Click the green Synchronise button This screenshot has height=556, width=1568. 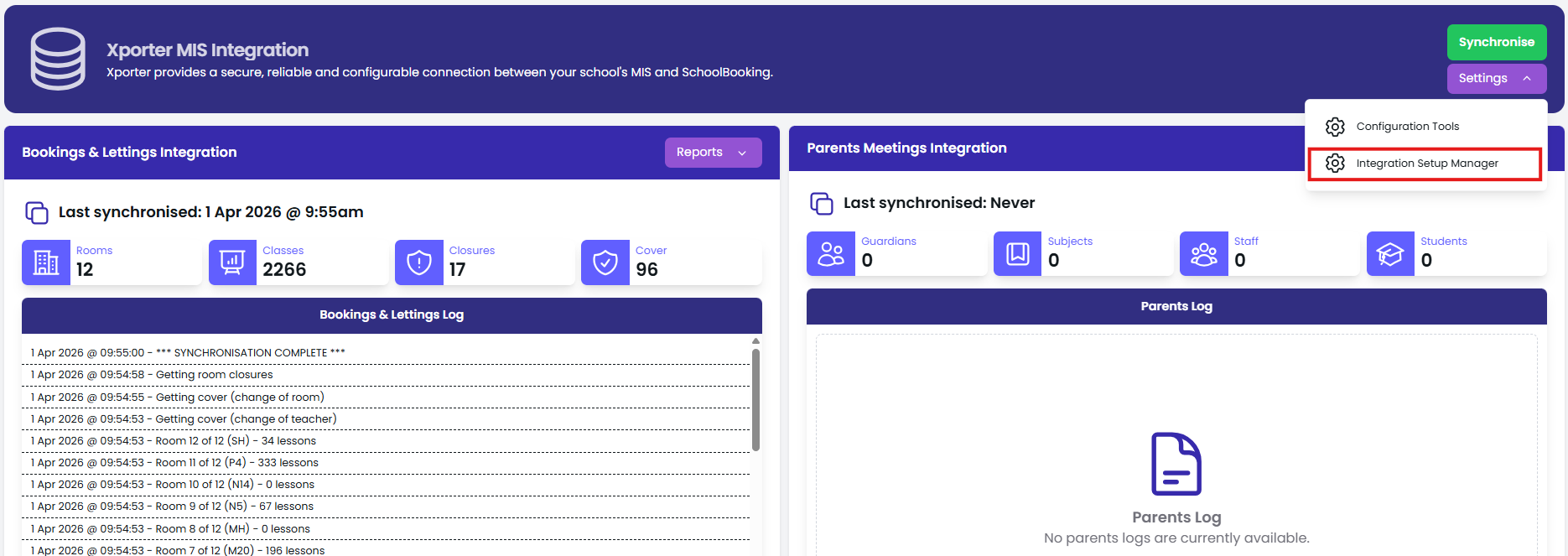(1497, 42)
